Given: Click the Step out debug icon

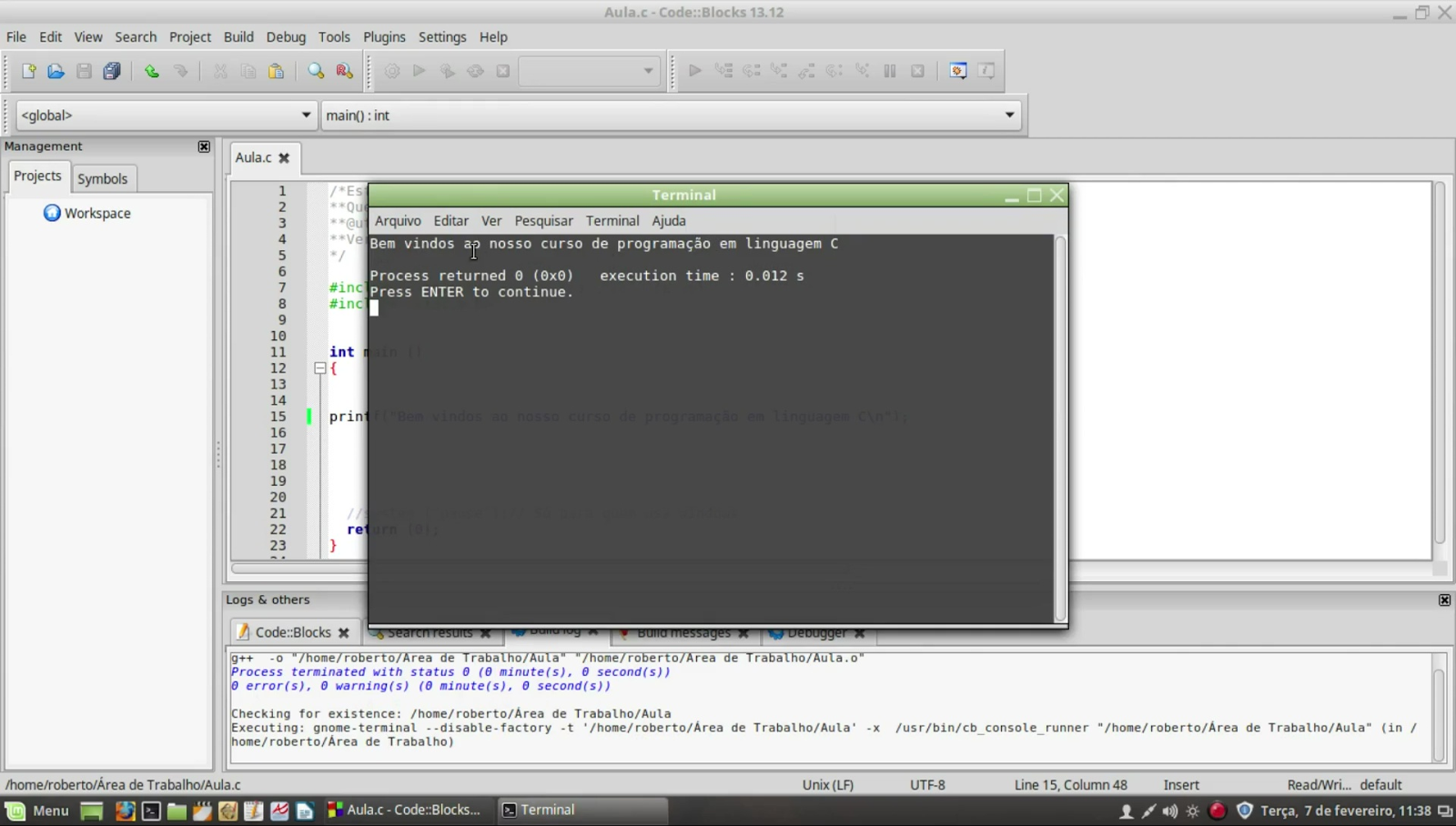Looking at the screenshot, I should click(x=807, y=71).
